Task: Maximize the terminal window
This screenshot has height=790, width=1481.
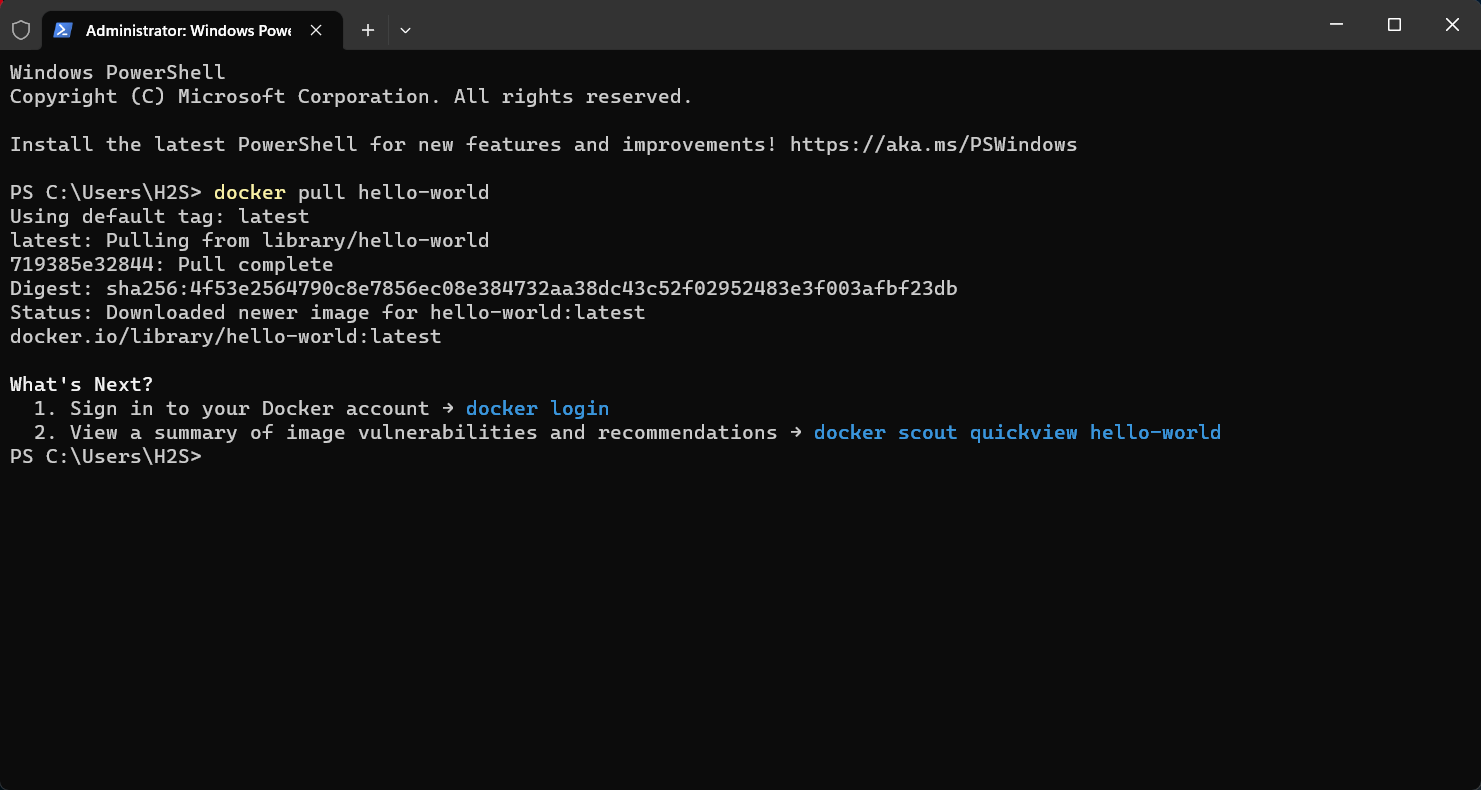Action: tap(1394, 24)
